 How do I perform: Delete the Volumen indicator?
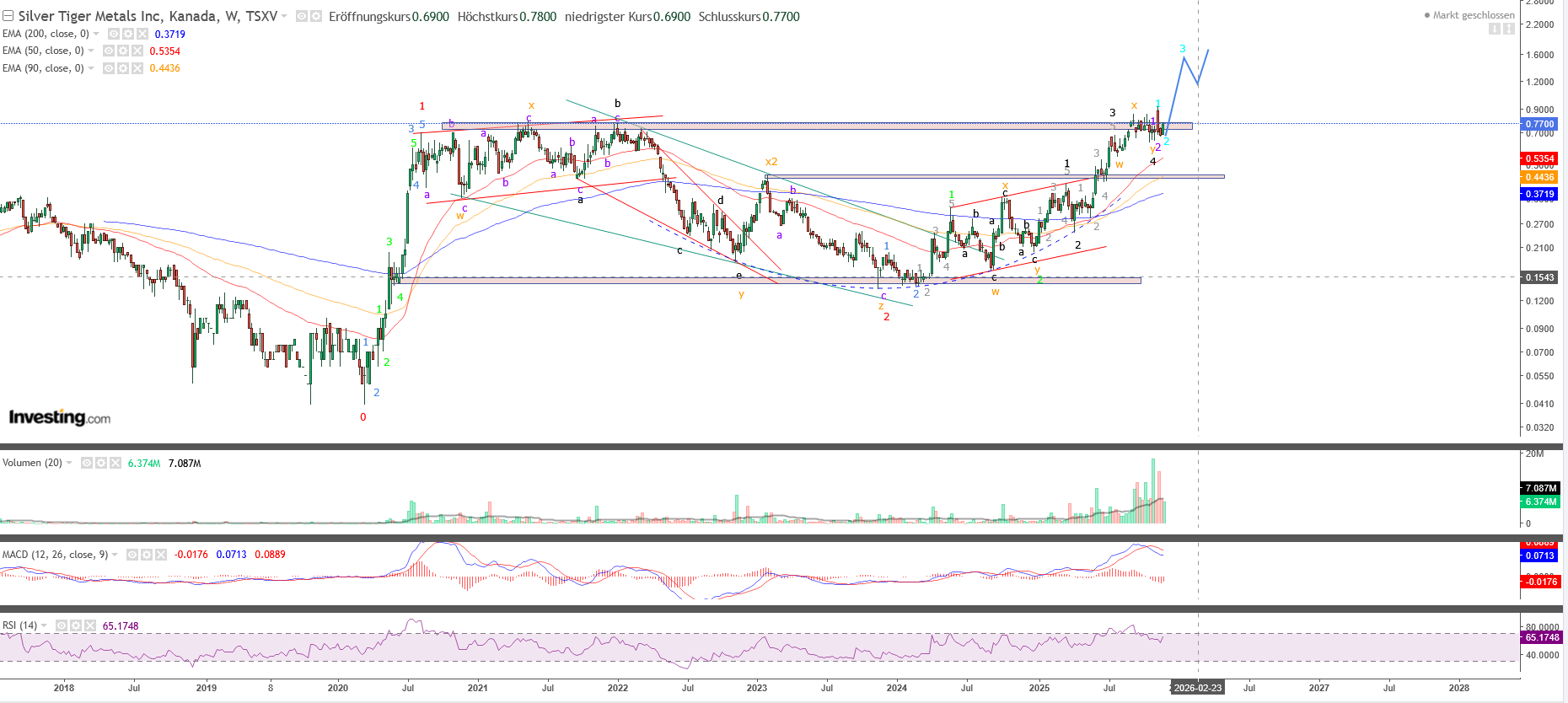pyautogui.click(x=115, y=463)
